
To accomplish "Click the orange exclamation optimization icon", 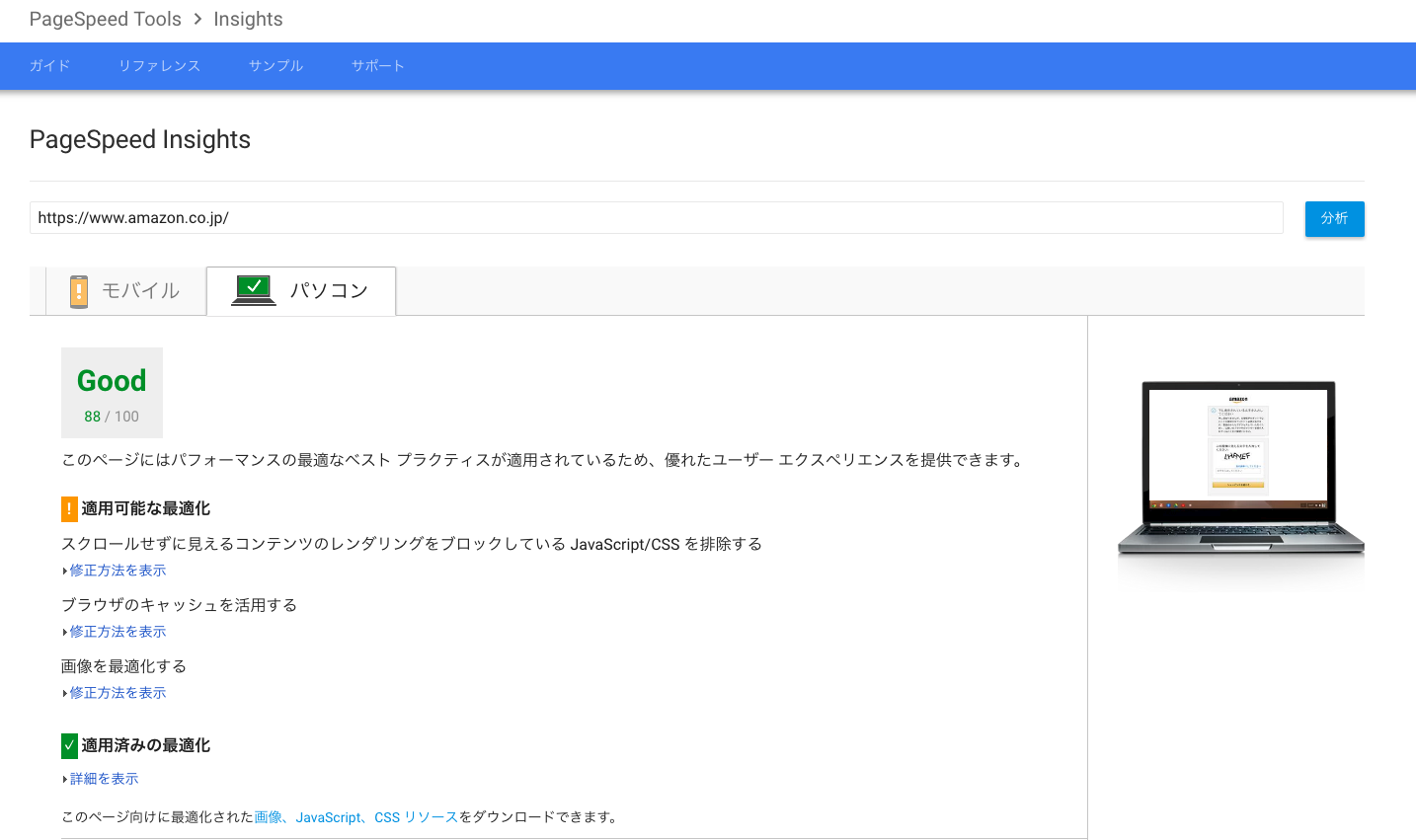I will coord(69,509).
